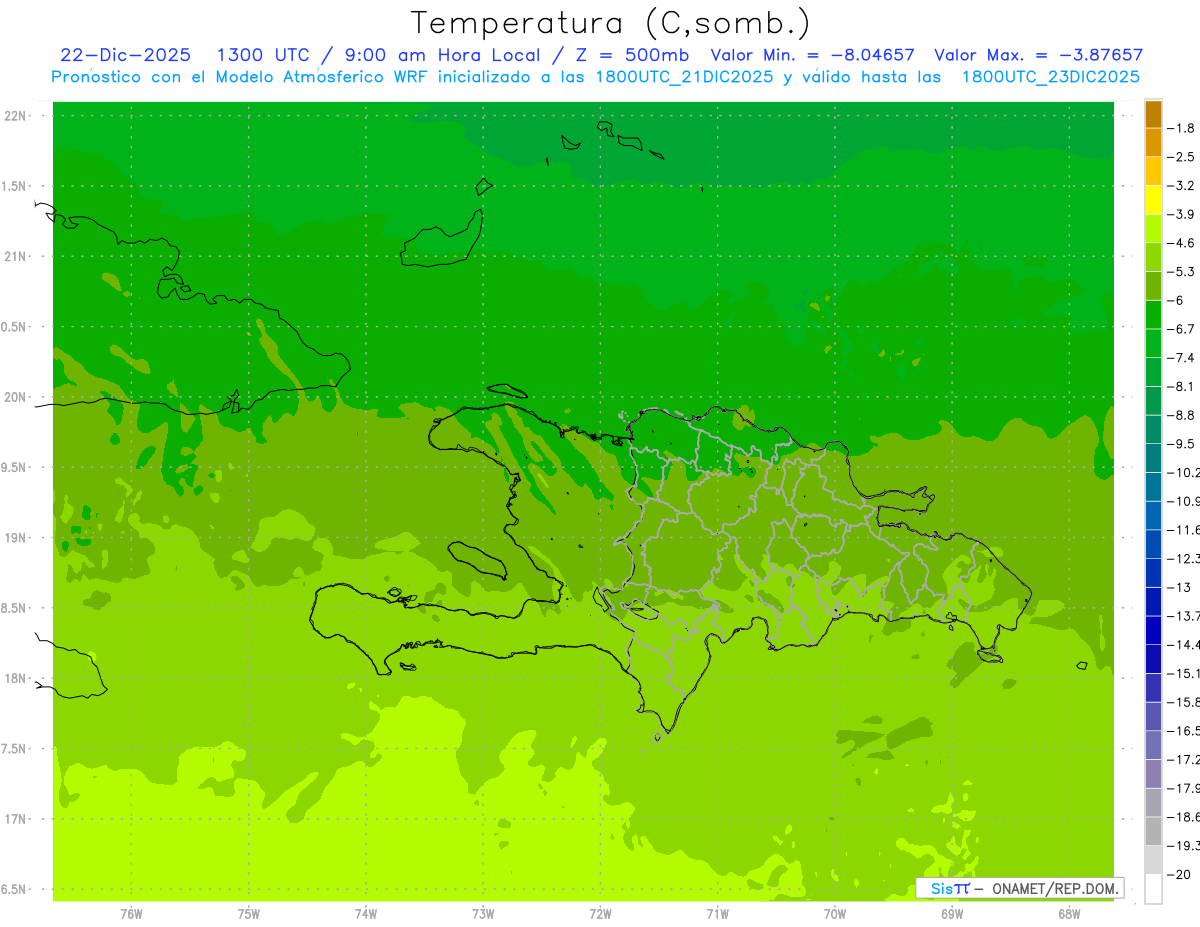Click the 'Valor Max. = -3.87657' text
This screenshot has width=1200, height=927.
coord(1038,55)
